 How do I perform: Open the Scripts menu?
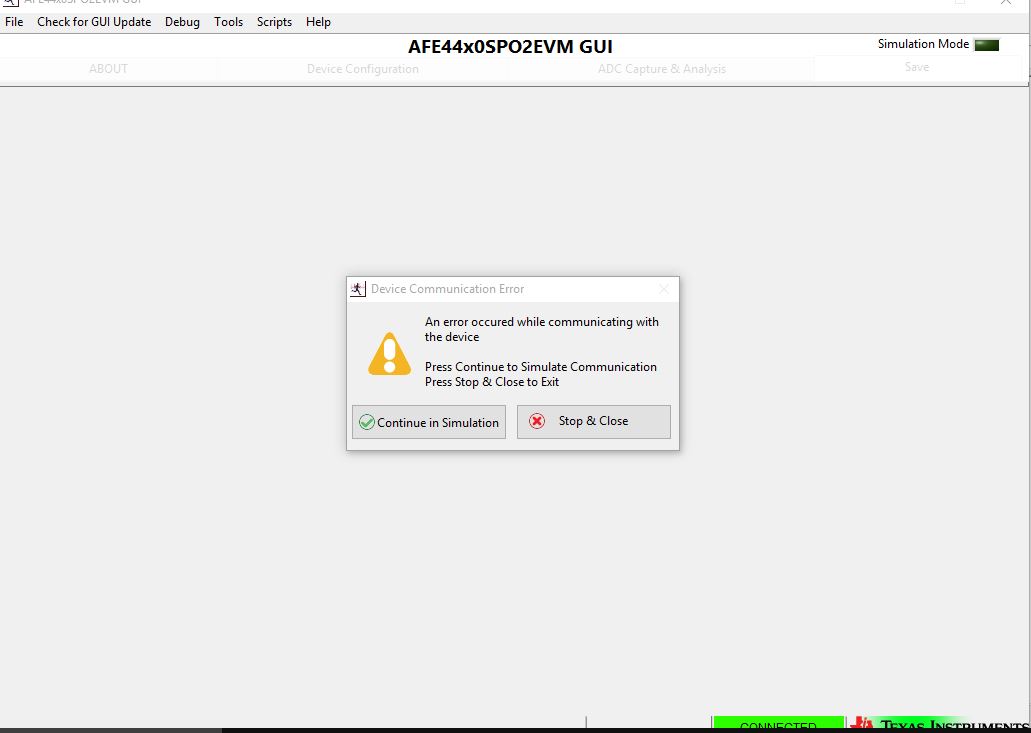click(274, 22)
